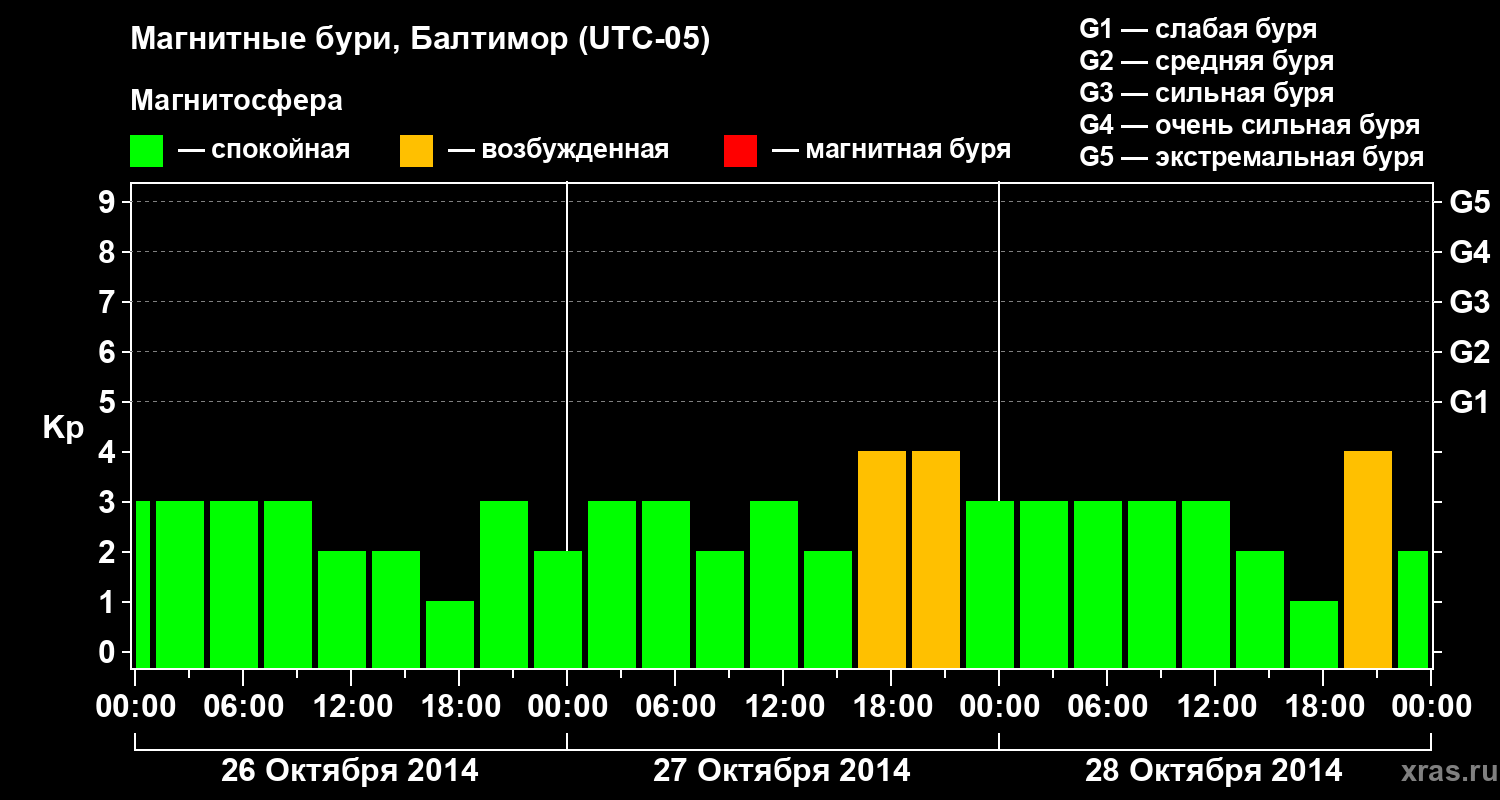Click the right-axis label G4
The image size is (1500, 800).
coord(1470,252)
